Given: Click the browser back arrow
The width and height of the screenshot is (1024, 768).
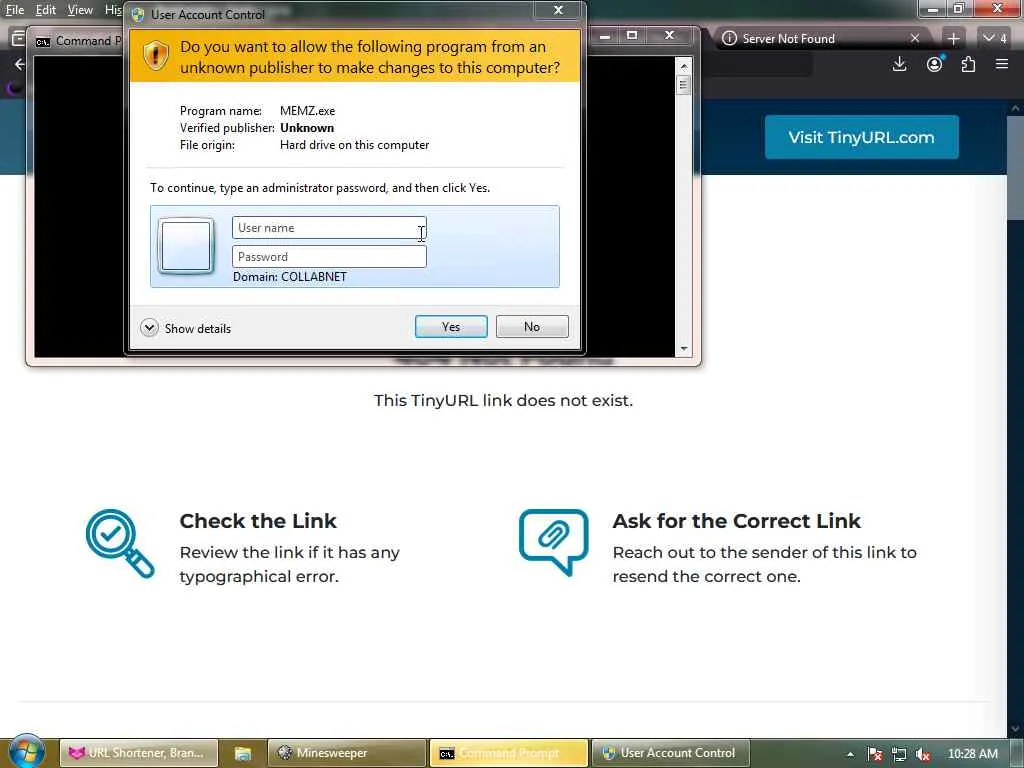Looking at the screenshot, I should coord(20,64).
